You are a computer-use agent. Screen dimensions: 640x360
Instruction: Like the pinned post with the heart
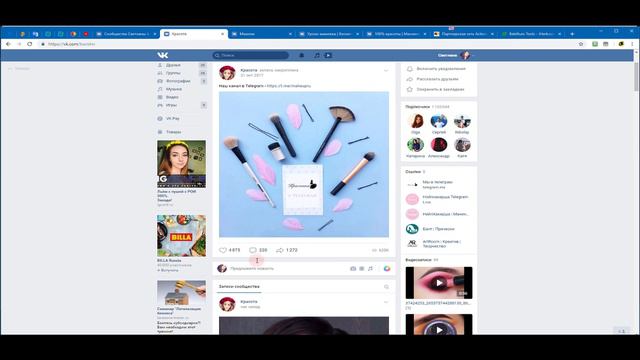223,250
